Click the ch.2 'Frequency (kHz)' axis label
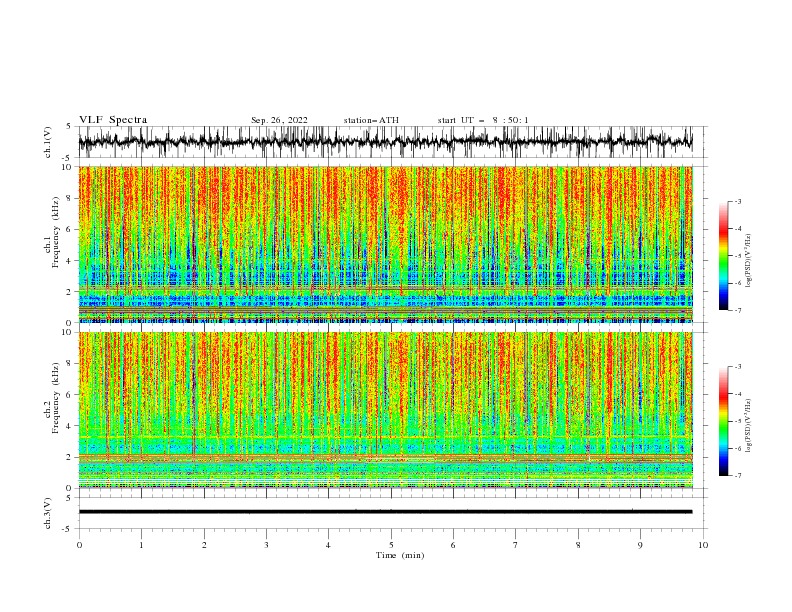This screenshot has height=612, width=792. pos(55,398)
